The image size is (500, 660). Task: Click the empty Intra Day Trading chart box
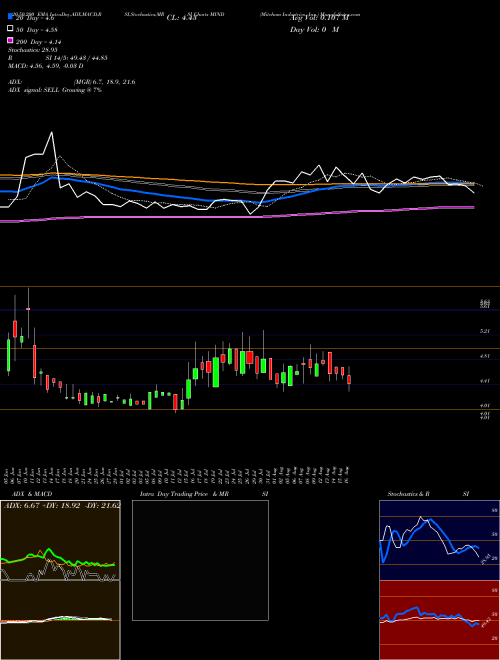point(200,560)
